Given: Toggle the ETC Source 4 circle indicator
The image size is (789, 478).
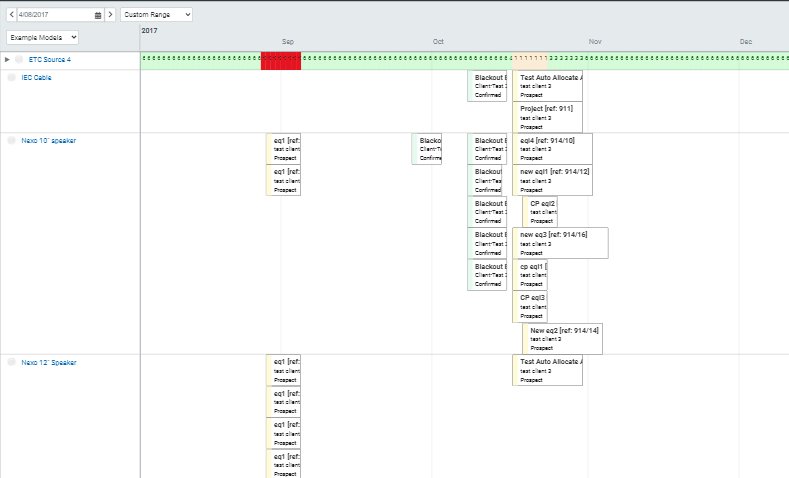Looking at the screenshot, I should pos(19,59).
